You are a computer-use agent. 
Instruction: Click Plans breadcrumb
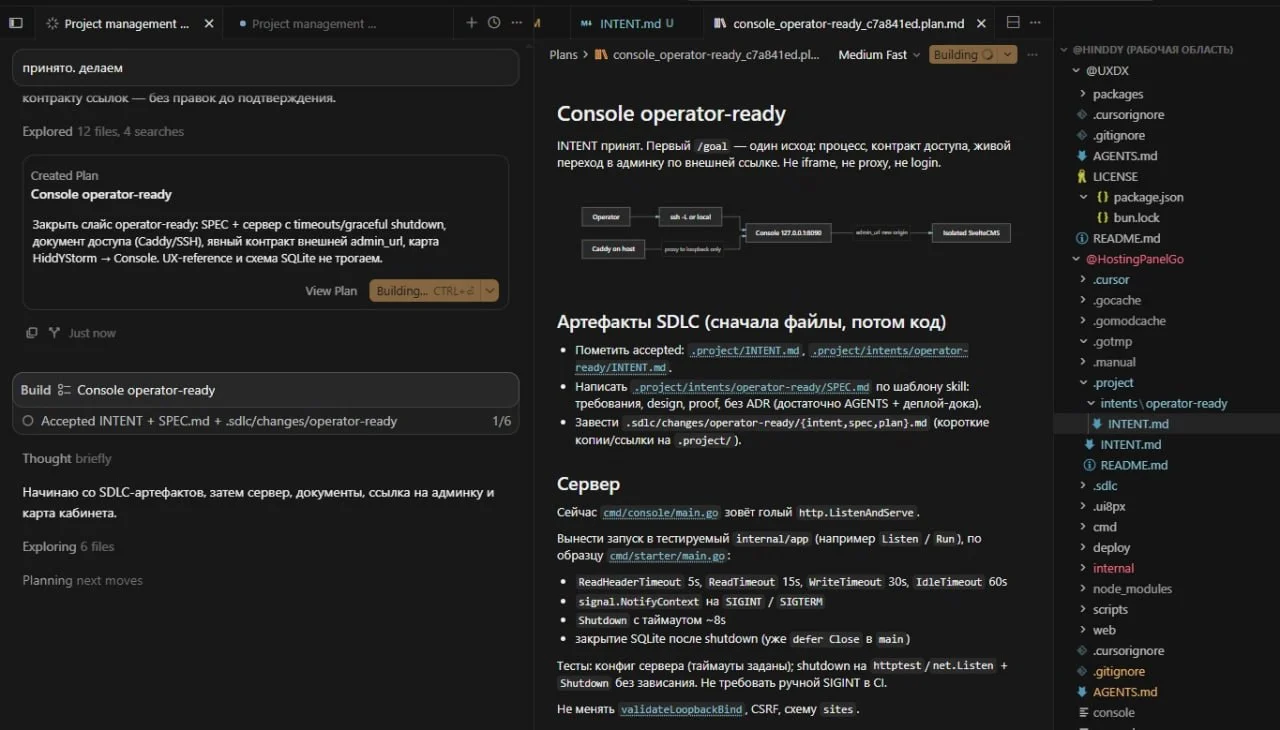pyautogui.click(x=563, y=55)
